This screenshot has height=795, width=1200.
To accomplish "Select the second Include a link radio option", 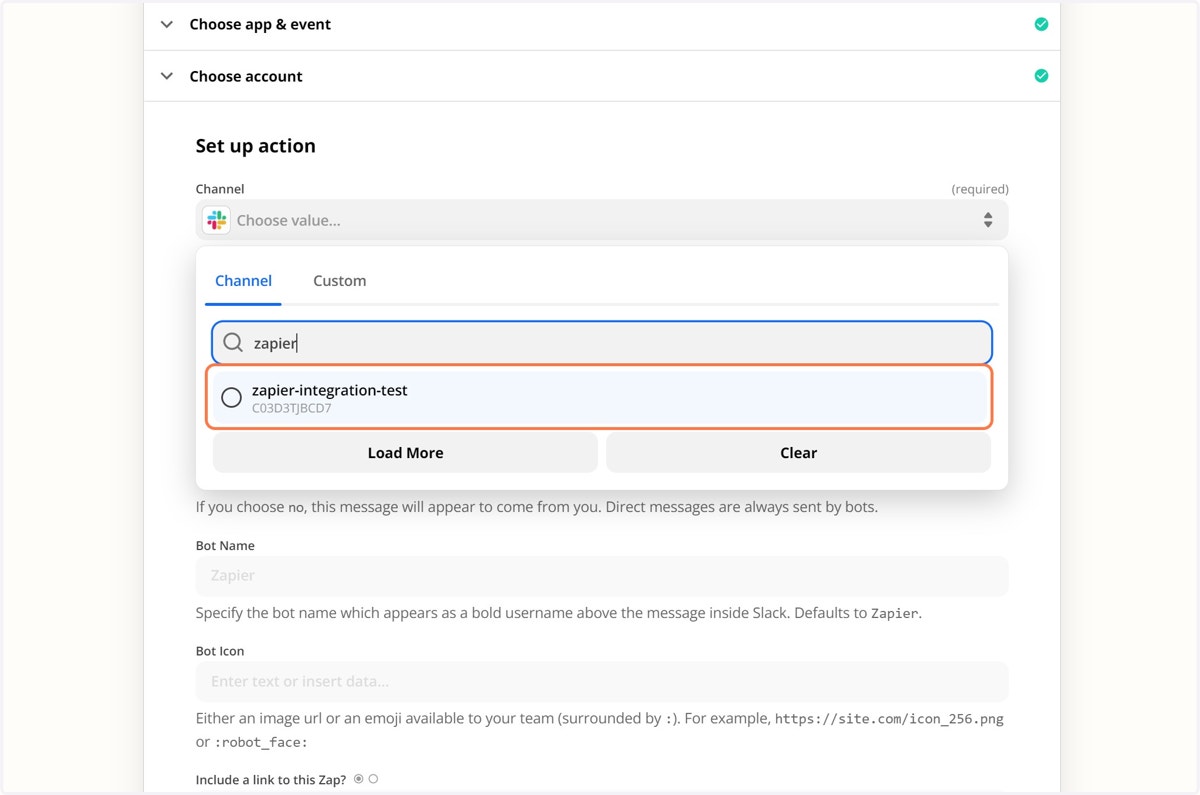I will pyautogui.click(x=373, y=779).
